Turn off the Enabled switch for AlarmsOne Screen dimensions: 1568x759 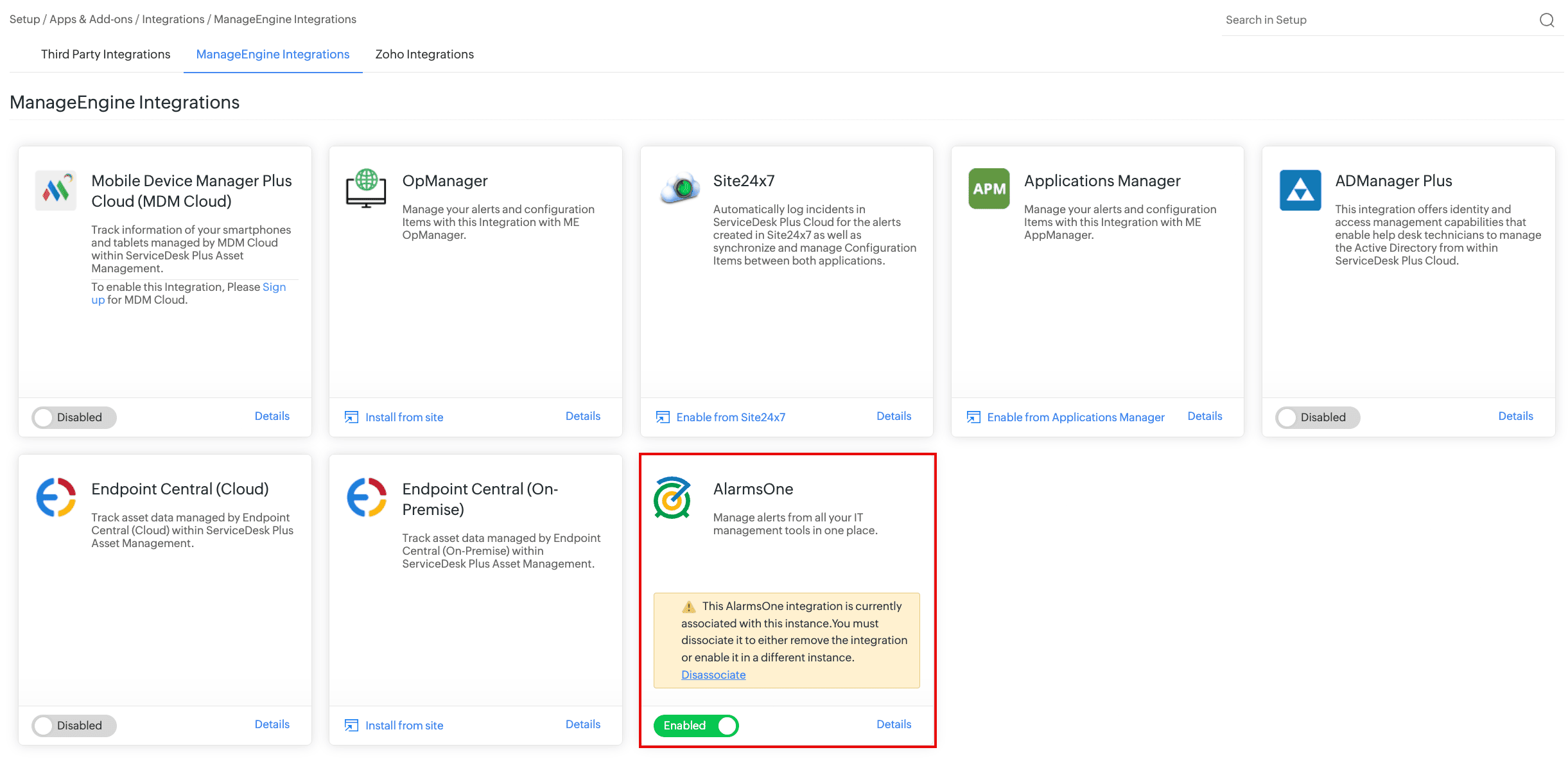696,726
